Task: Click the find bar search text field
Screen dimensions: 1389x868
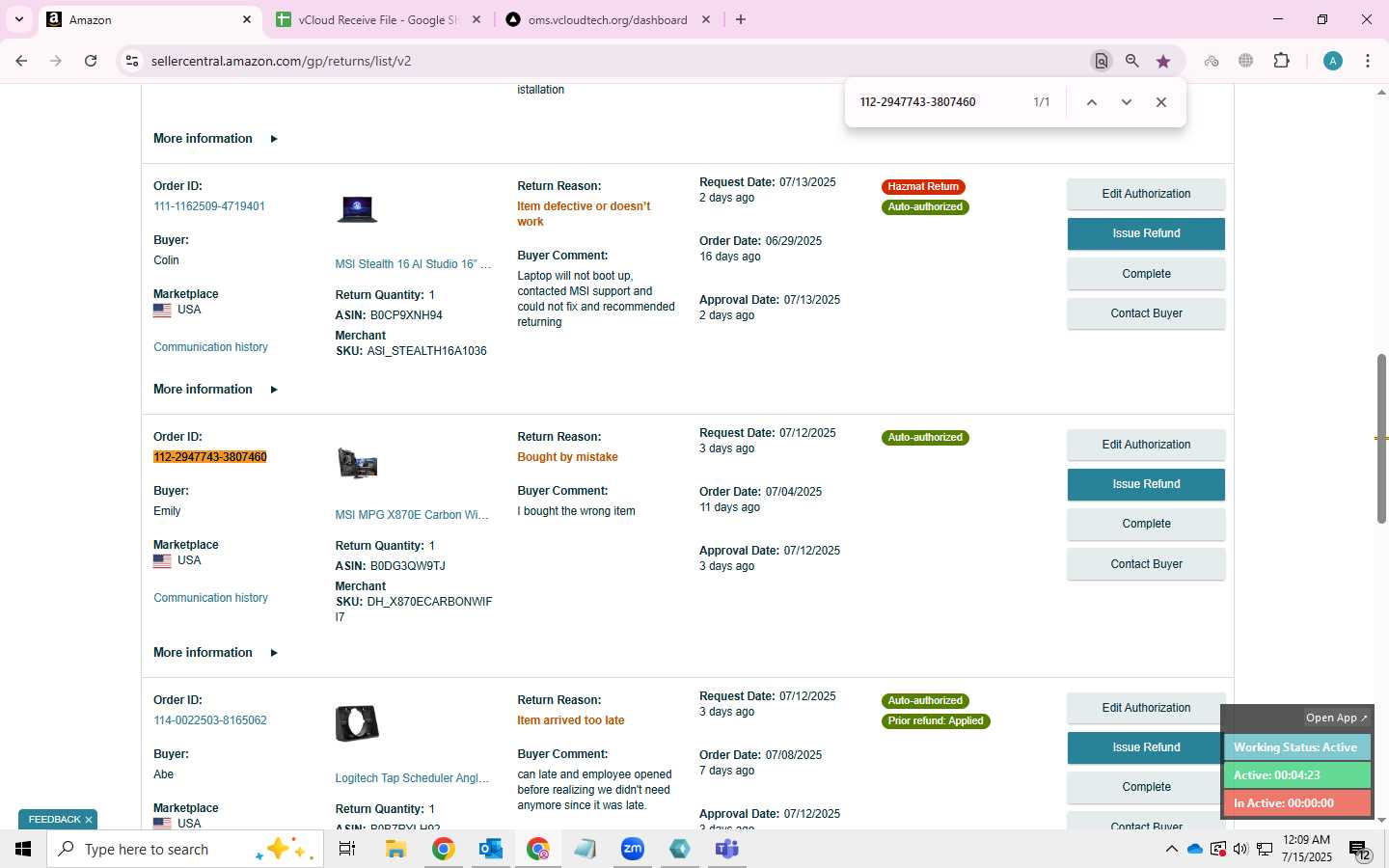Action: (940, 102)
